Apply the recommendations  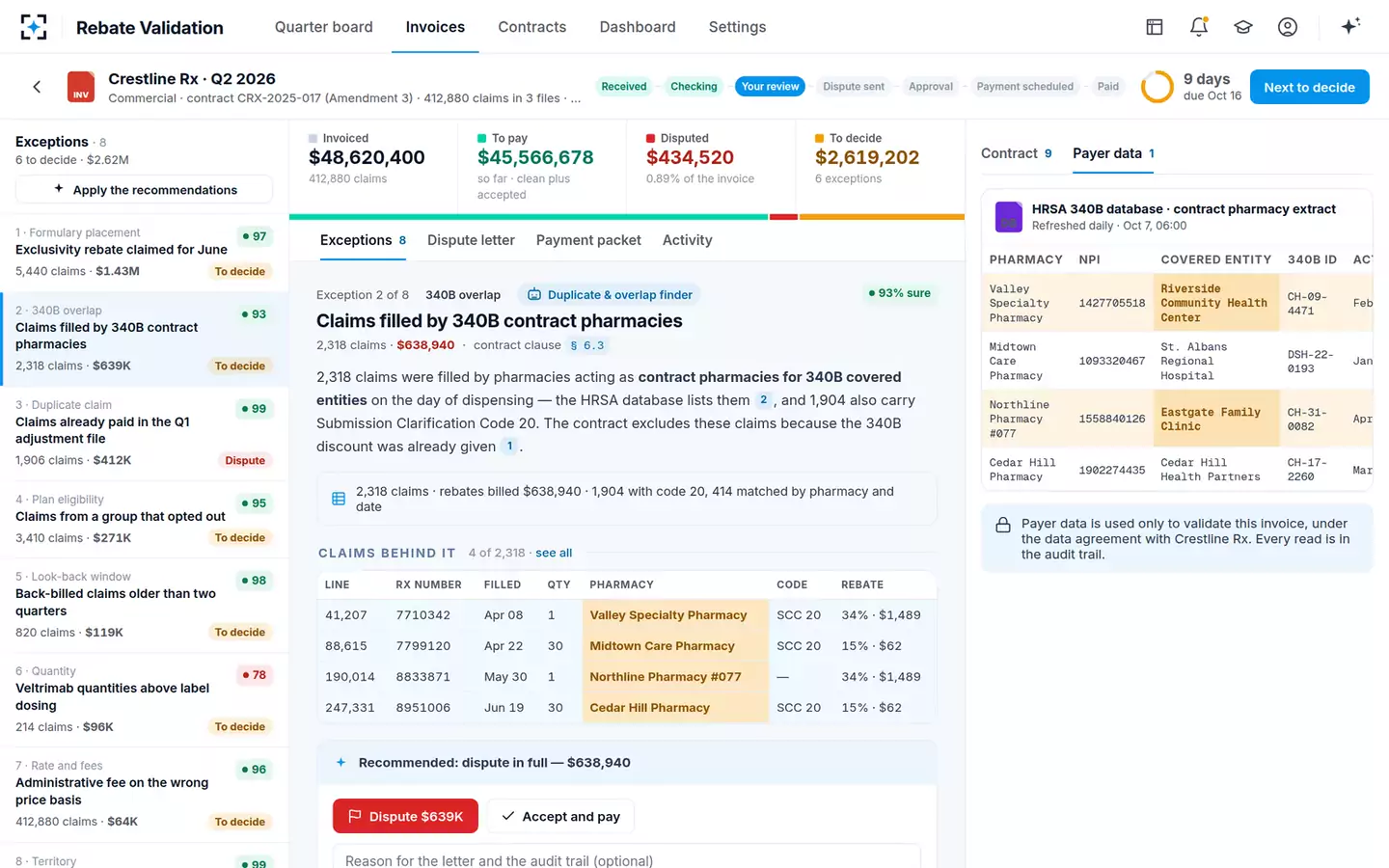click(145, 190)
